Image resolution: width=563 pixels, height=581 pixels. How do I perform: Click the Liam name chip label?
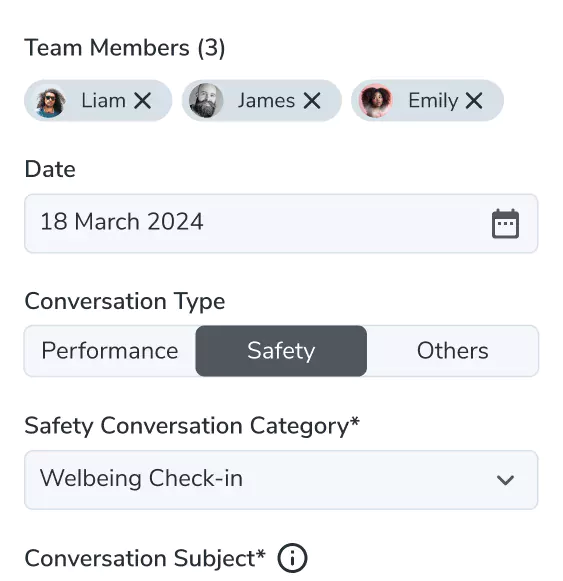[103, 100]
